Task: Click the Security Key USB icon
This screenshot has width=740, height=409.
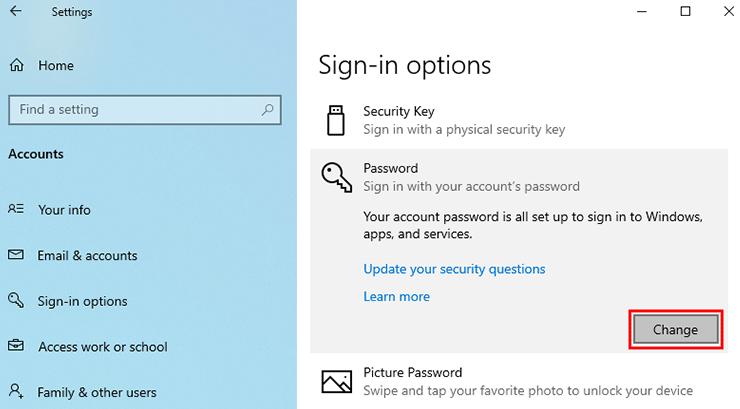Action: tap(336, 120)
